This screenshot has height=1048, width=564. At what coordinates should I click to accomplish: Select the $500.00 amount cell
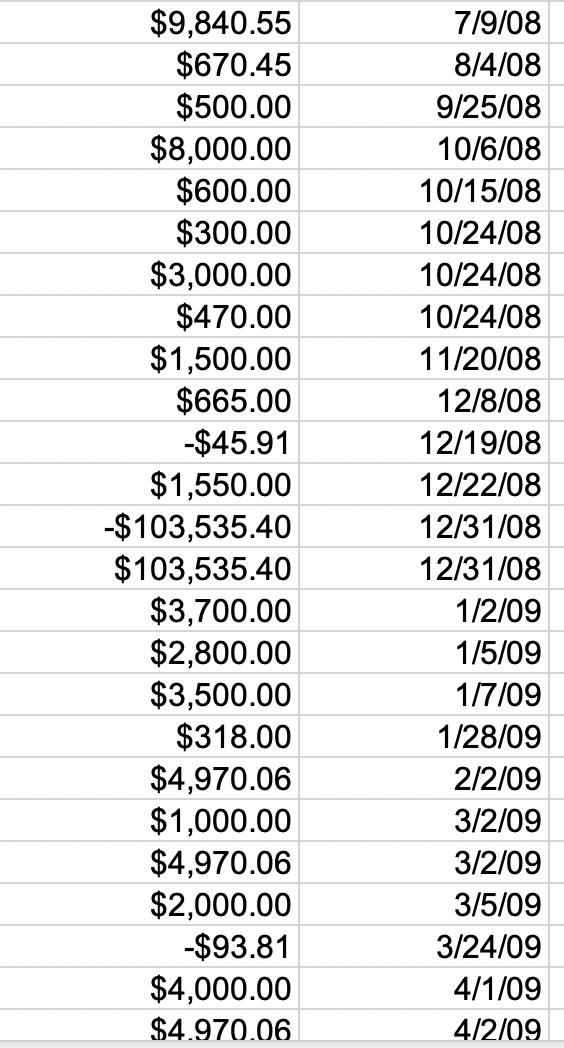pyautogui.click(x=149, y=106)
